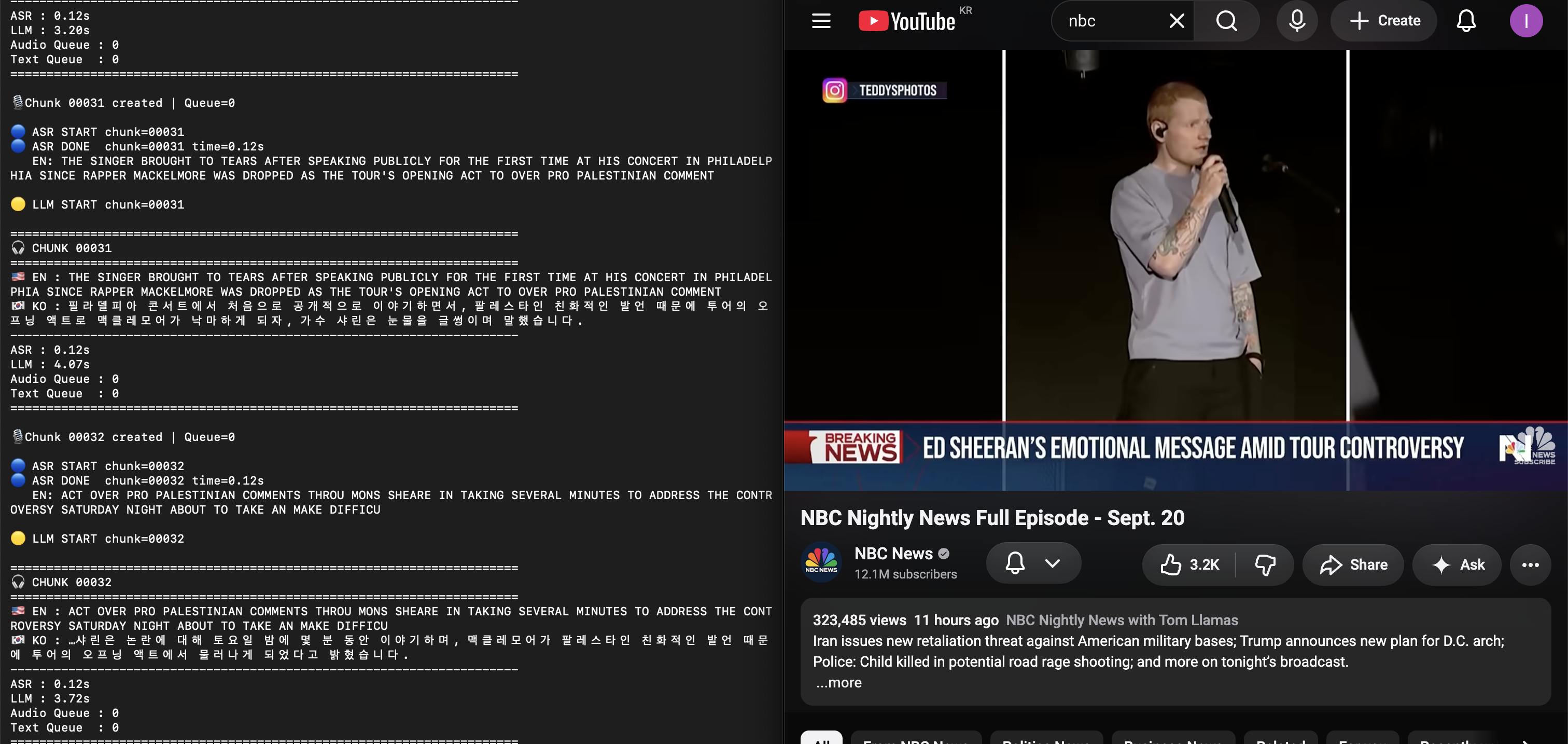
Task: Click terminal line 'ASR DONE chunk=00032 time=0.12s'
Action: coord(137,480)
